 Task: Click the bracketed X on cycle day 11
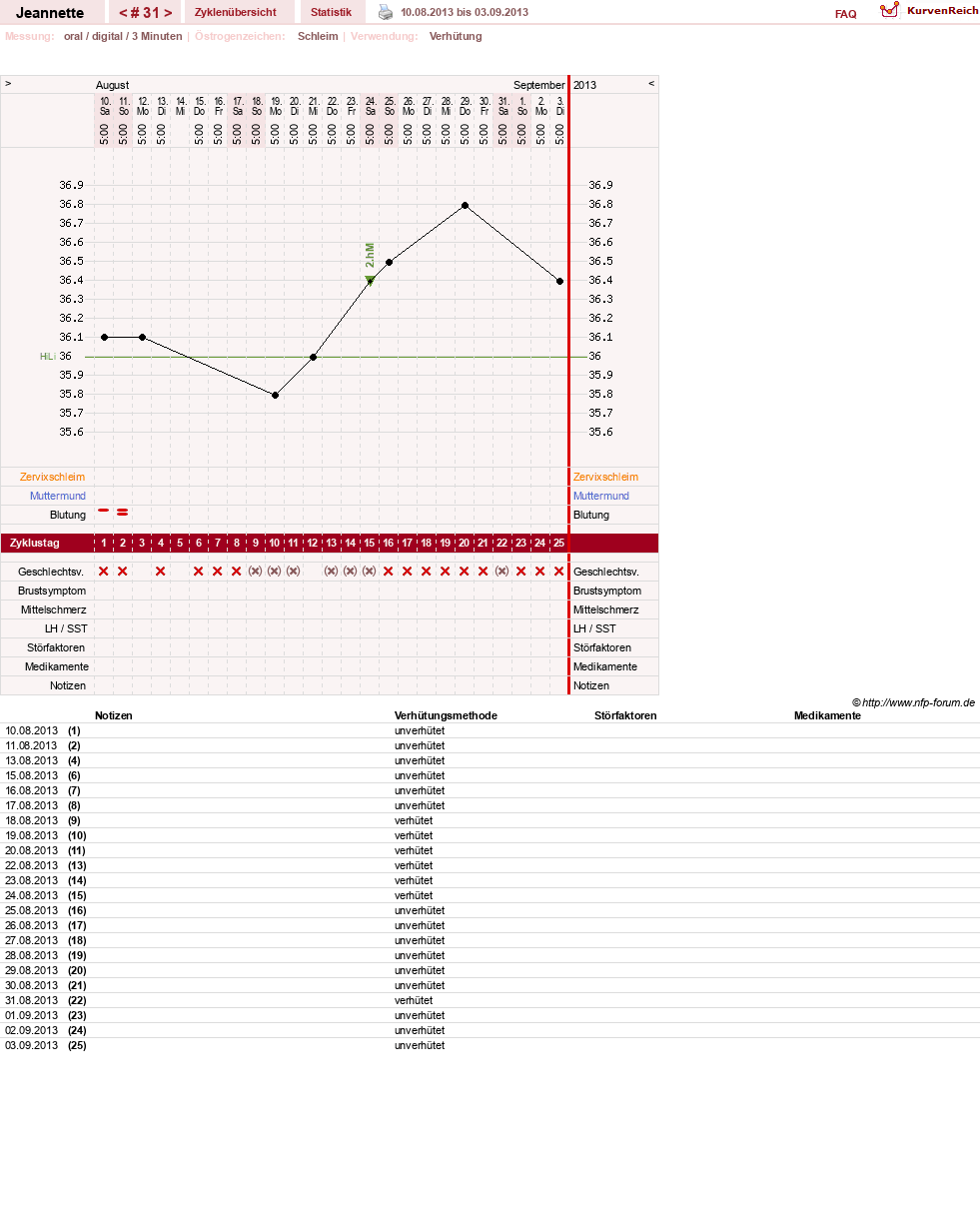294,571
